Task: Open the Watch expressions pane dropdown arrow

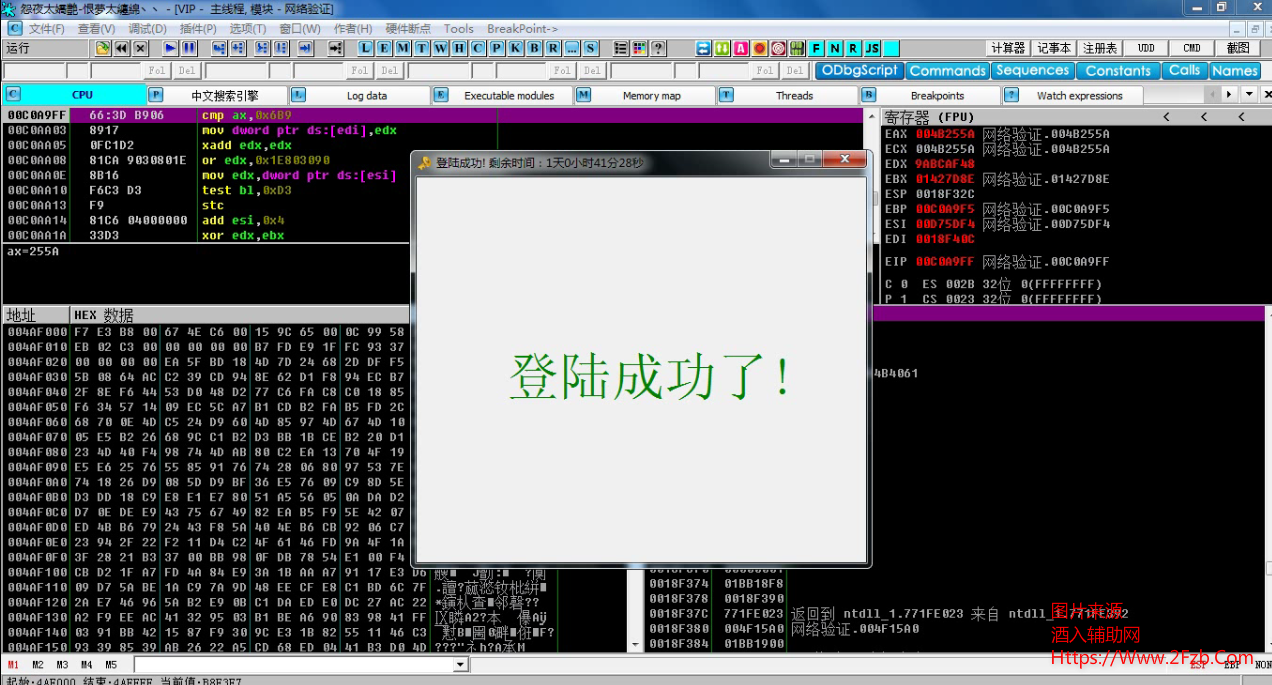Action: point(1248,95)
